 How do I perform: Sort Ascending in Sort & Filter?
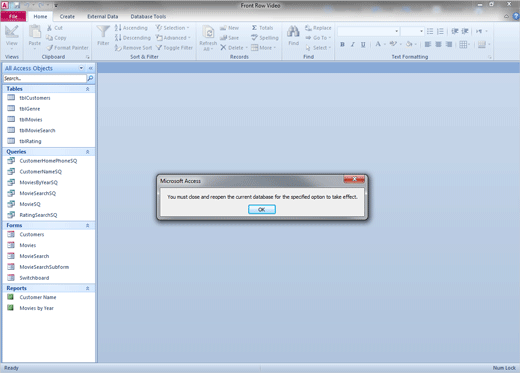tap(131, 28)
